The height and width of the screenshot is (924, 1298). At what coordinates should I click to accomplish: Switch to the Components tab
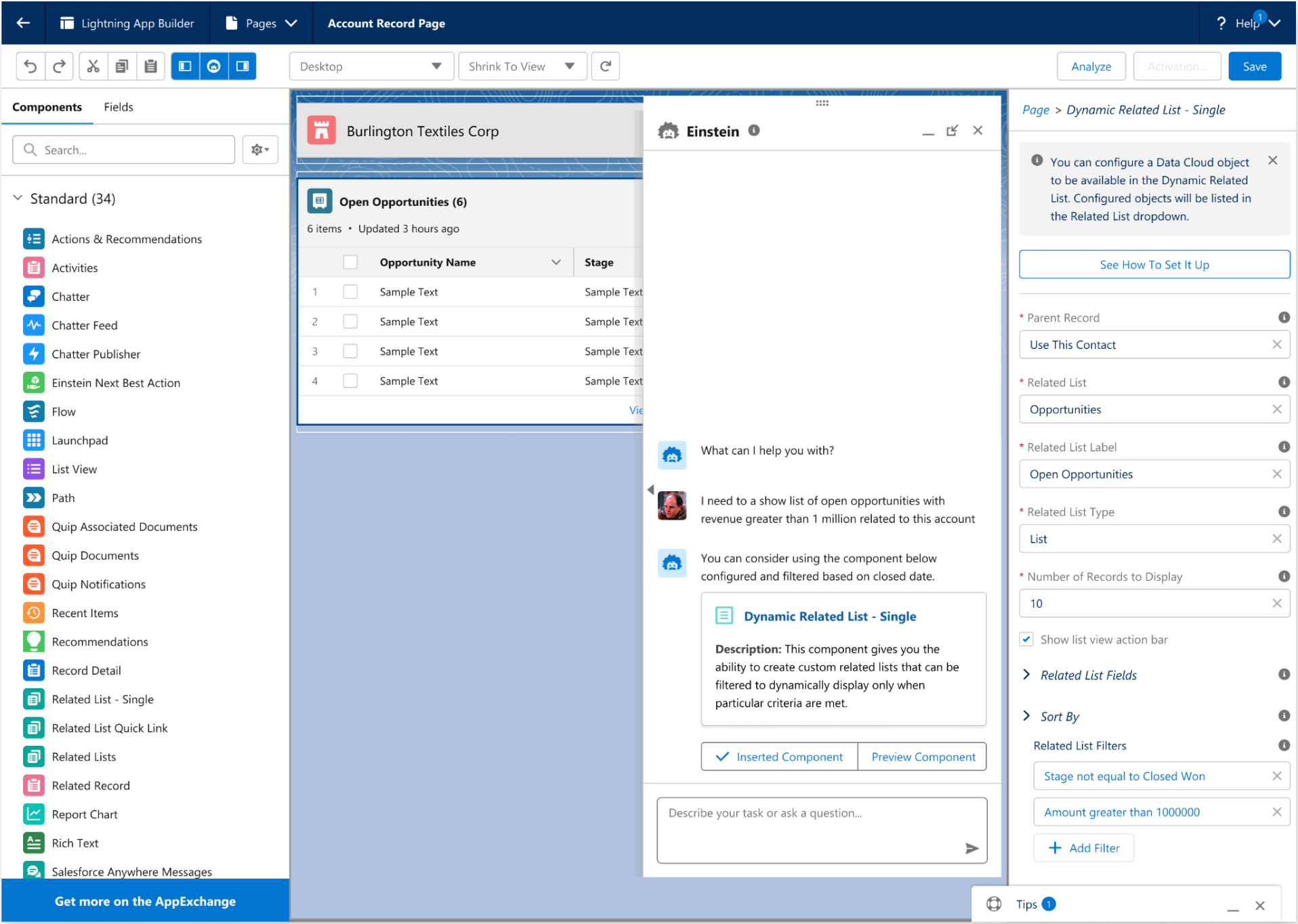pos(47,107)
